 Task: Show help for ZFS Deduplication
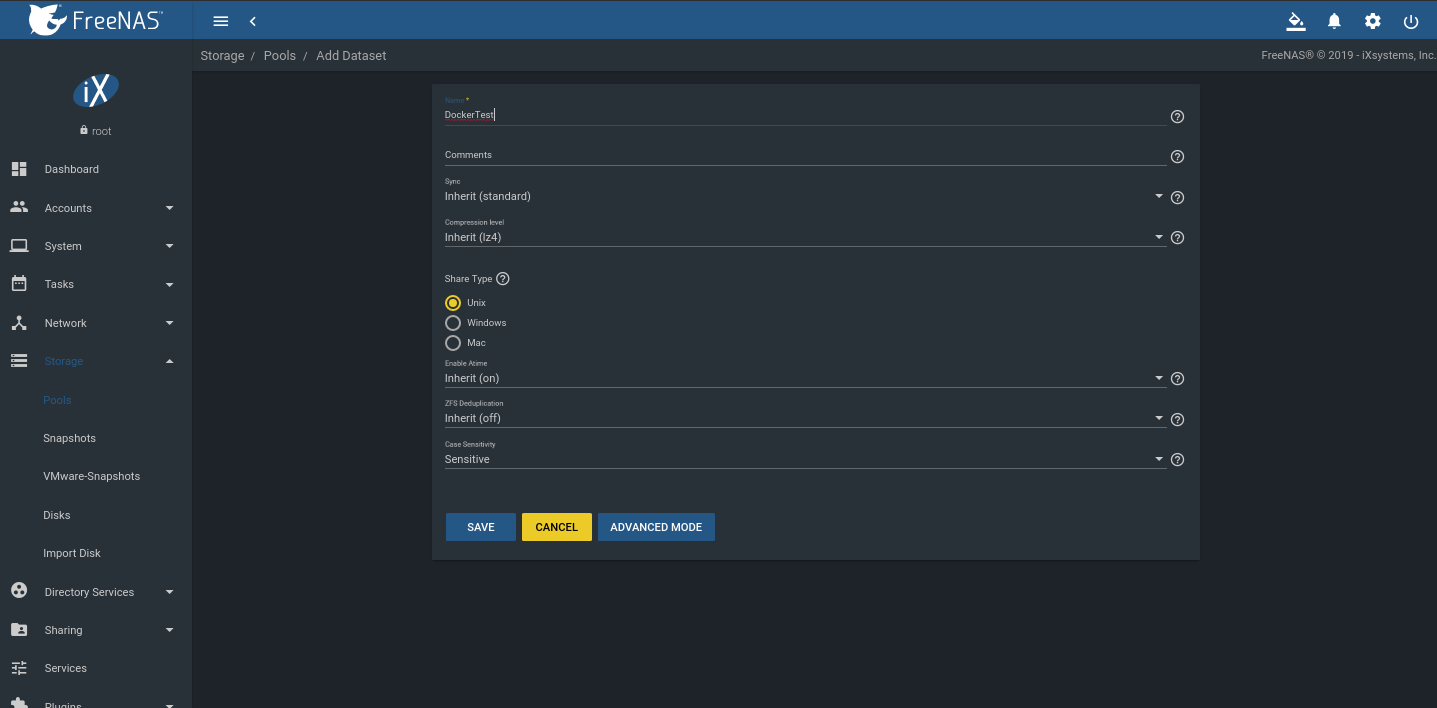pyautogui.click(x=1177, y=420)
